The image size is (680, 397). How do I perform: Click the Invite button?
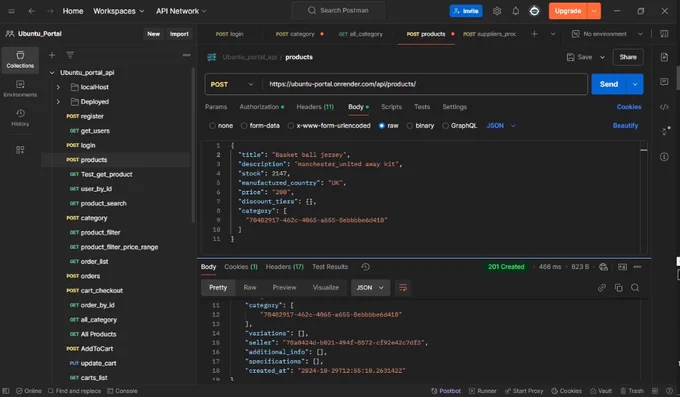point(466,11)
